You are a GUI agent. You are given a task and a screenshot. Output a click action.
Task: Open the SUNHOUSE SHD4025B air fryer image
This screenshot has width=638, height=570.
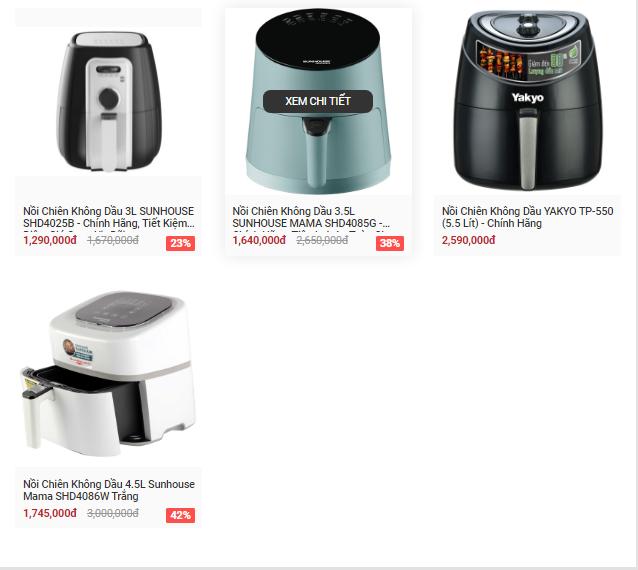108,101
